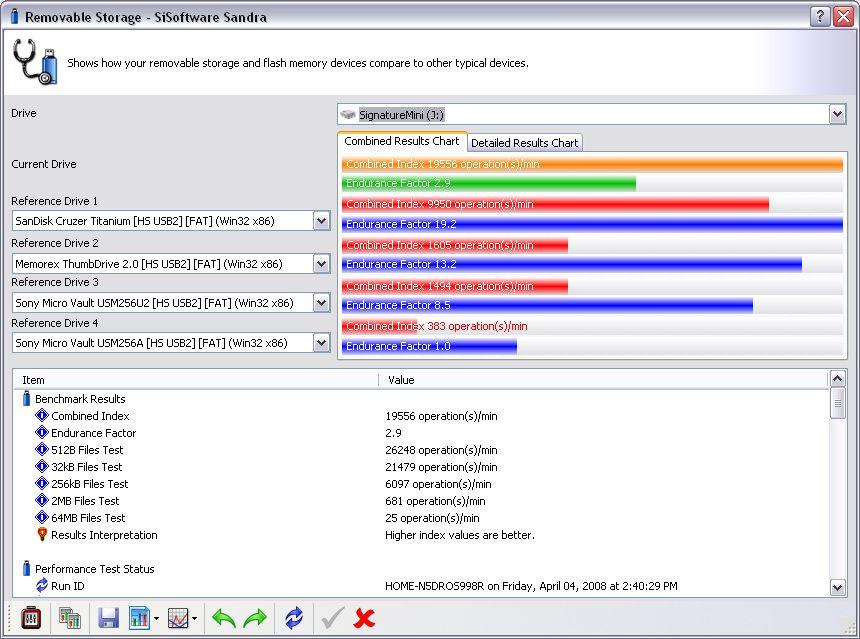Viewport: 860px width, 639px height.
Task: Expand the Reference Drive 4 dropdown
Action: point(321,343)
